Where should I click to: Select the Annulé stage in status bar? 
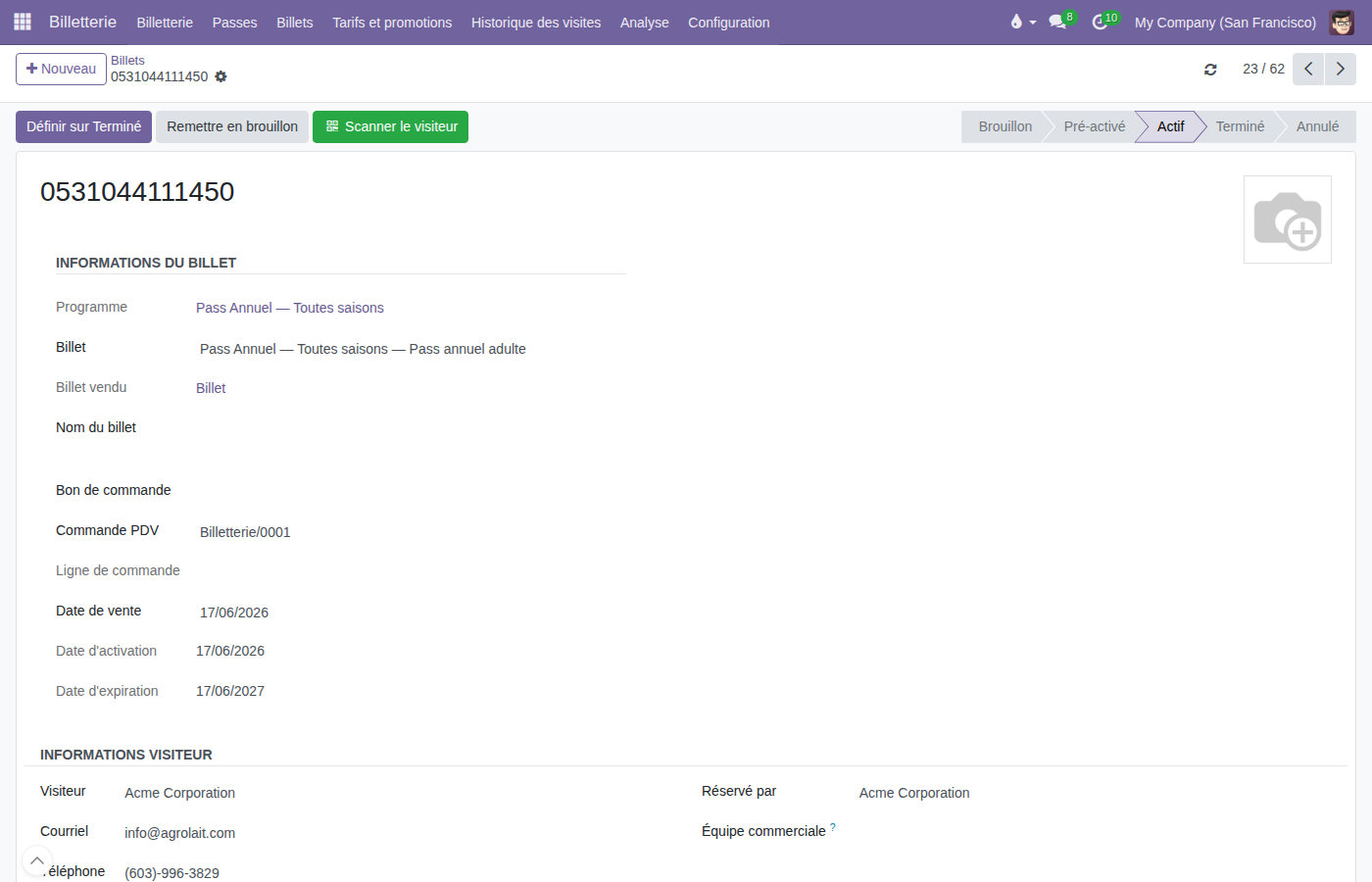tap(1317, 126)
